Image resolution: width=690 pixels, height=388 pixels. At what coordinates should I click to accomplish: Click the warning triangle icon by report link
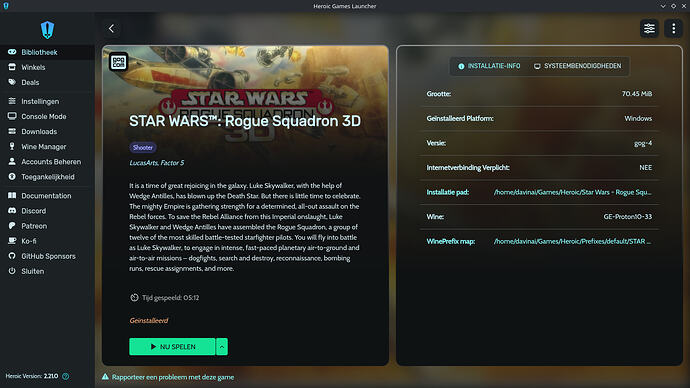pyautogui.click(x=105, y=377)
